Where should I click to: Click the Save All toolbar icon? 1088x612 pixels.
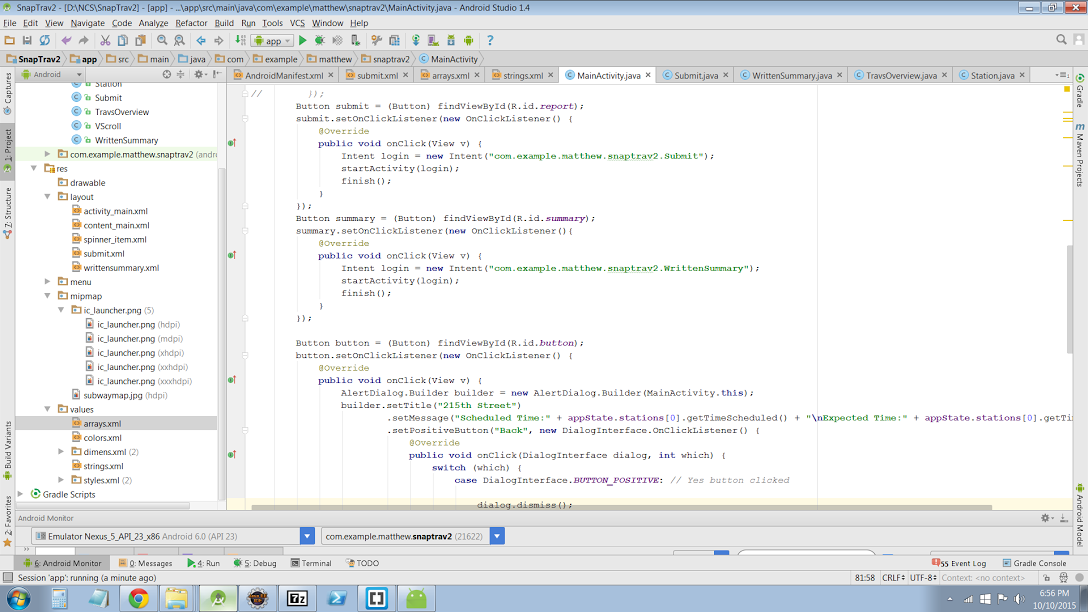tap(27, 41)
